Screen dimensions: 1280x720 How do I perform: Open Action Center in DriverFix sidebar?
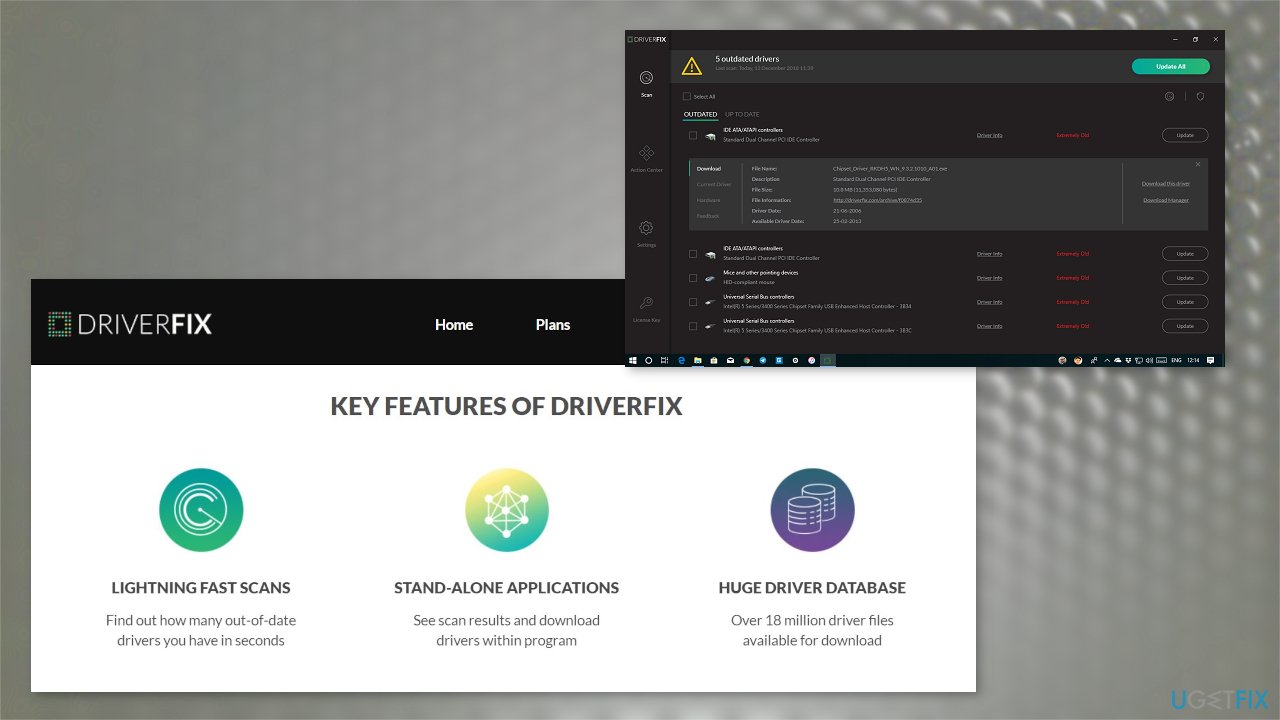pyautogui.click(x=646, y=158)
